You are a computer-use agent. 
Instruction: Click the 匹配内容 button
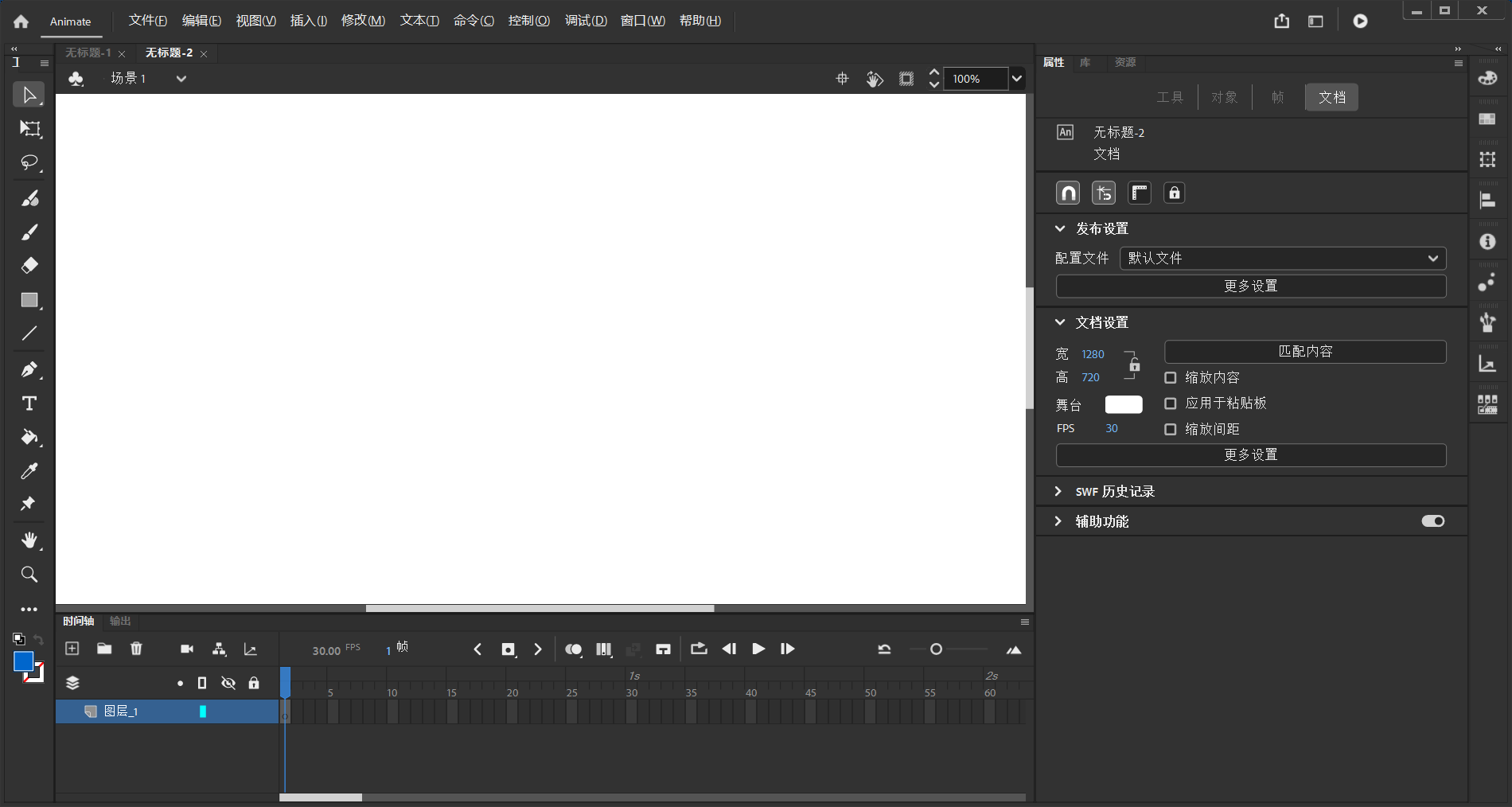[x=1305, y=352]
